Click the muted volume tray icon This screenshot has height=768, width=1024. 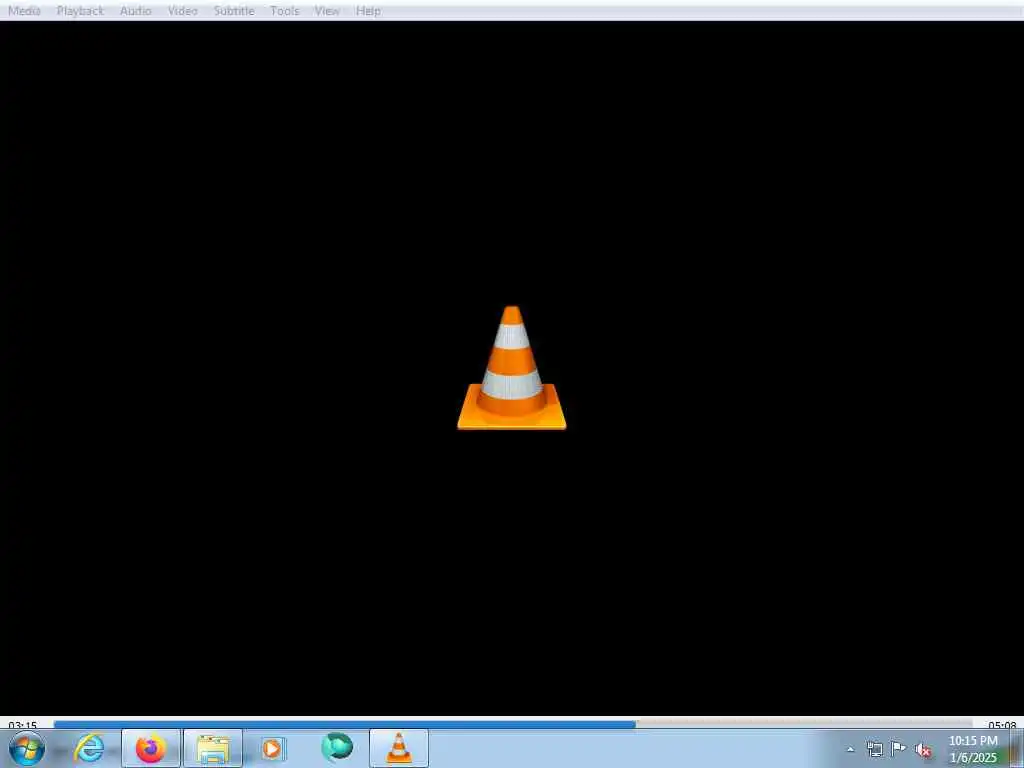(923, 750)
